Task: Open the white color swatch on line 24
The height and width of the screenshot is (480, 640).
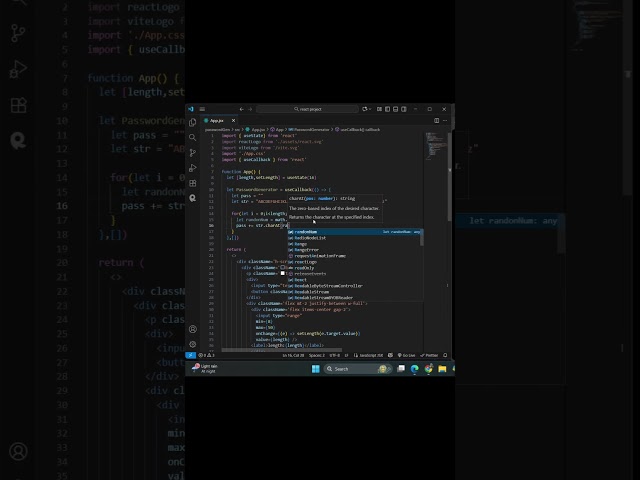Action: 282,273
